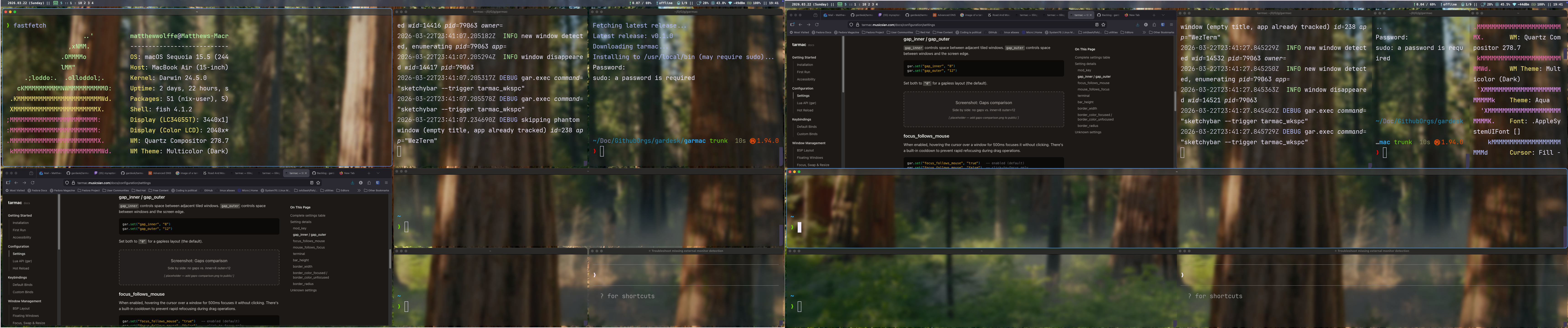Open the extensions puzzle icon in left-monitor Firefox
This screenshot has height=328, width=1568.
pyautogui.click(x=369, y=182)
